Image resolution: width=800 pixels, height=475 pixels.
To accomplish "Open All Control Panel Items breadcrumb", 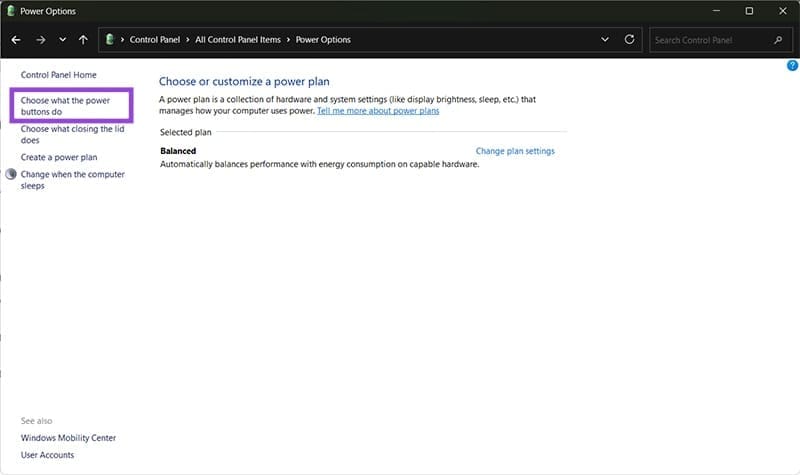I will tap(238, 40).
